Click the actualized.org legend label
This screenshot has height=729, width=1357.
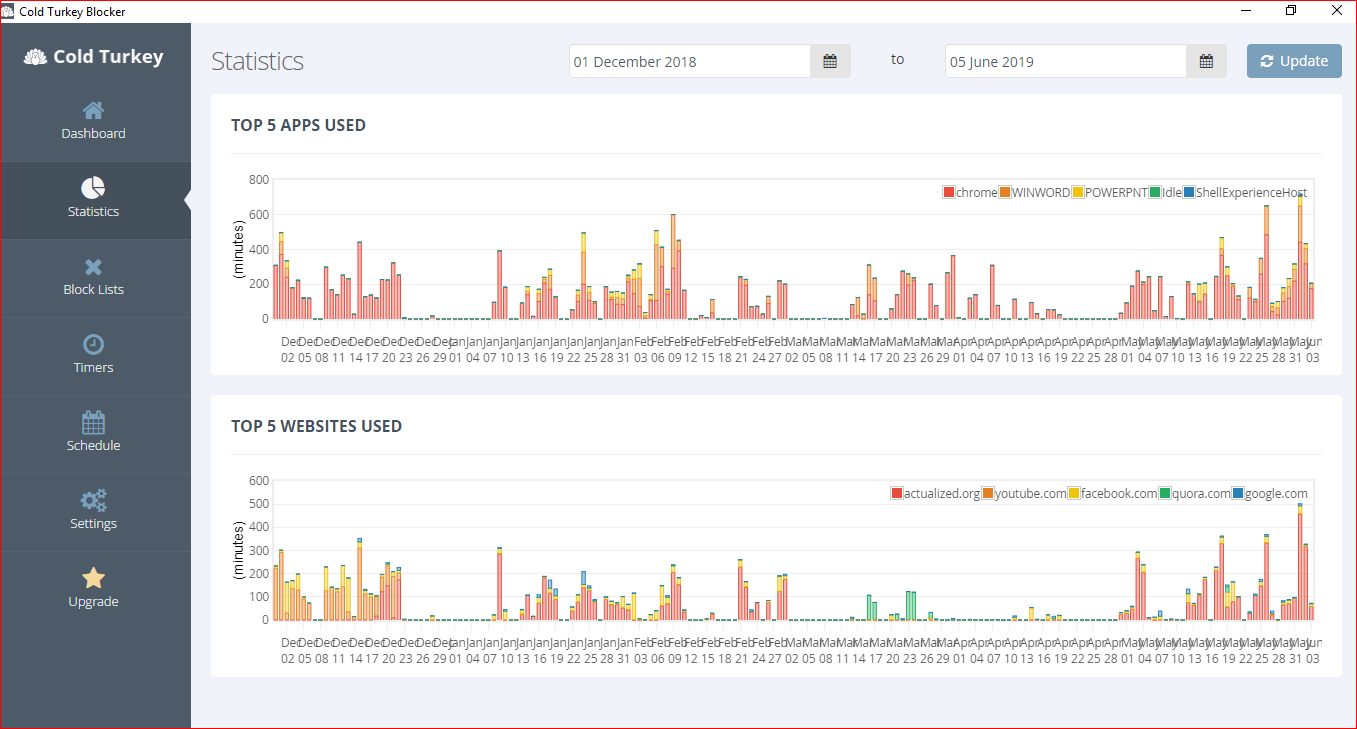tap(942, 493)
